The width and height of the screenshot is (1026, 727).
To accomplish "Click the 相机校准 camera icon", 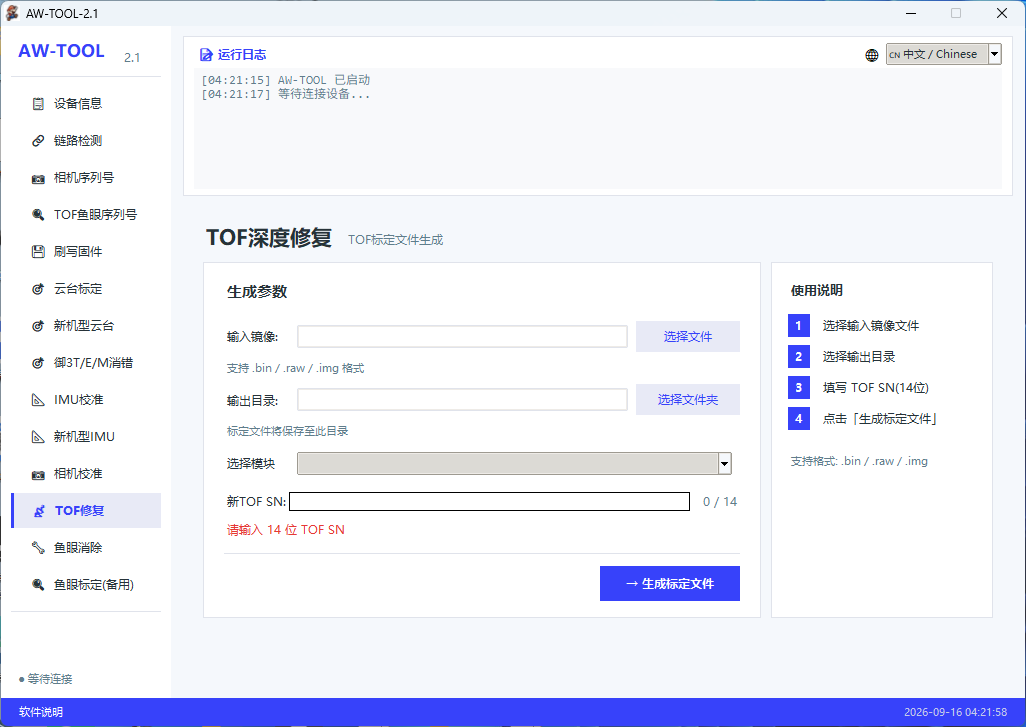I will (39, 474).
